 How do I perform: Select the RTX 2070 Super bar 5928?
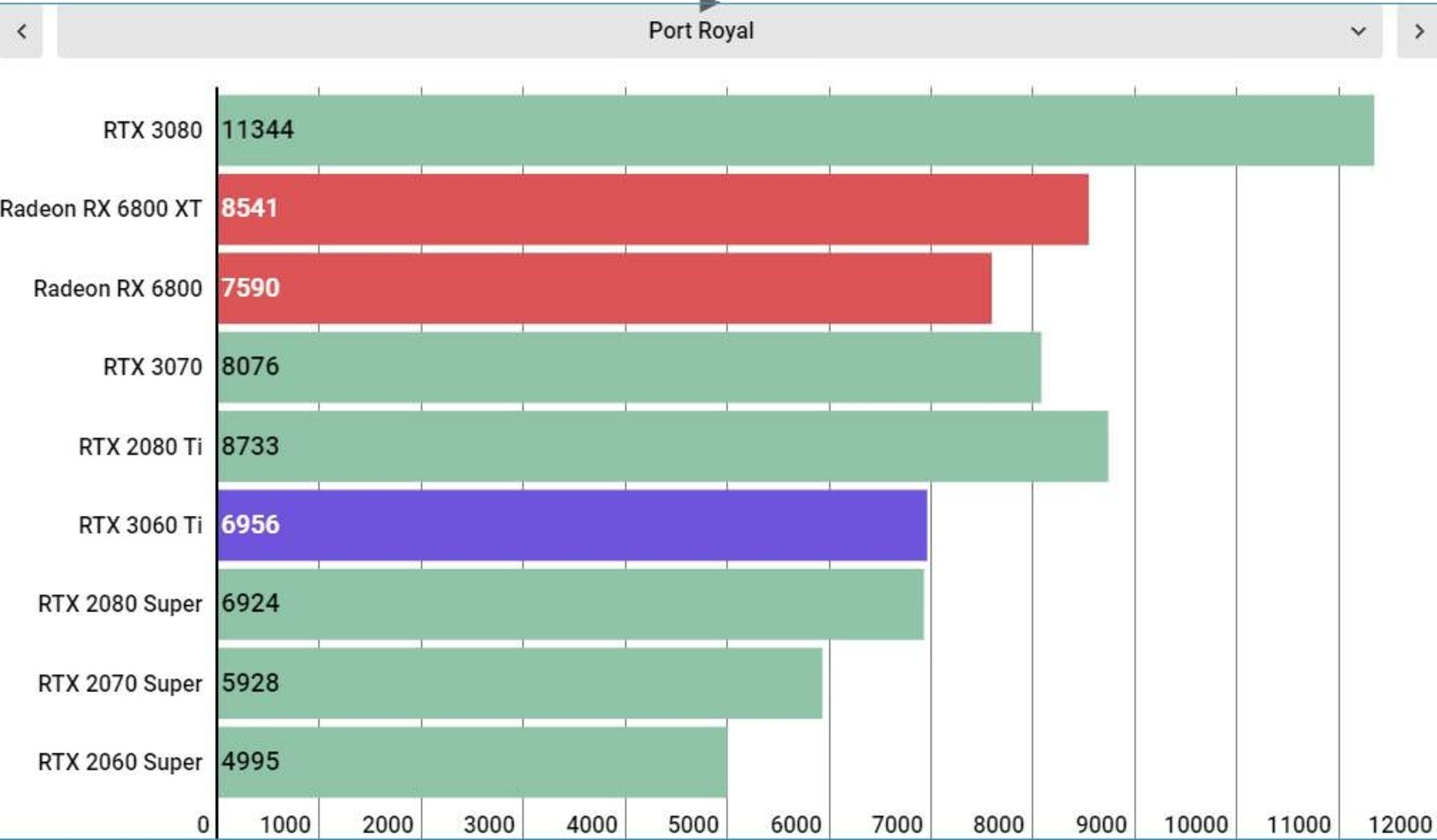point(520,683)
